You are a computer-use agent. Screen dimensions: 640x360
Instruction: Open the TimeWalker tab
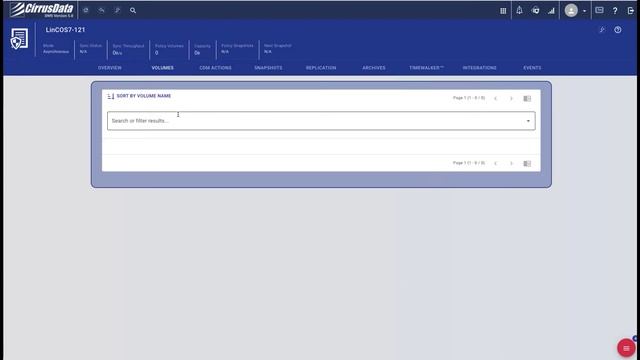[x=427, y=68]
